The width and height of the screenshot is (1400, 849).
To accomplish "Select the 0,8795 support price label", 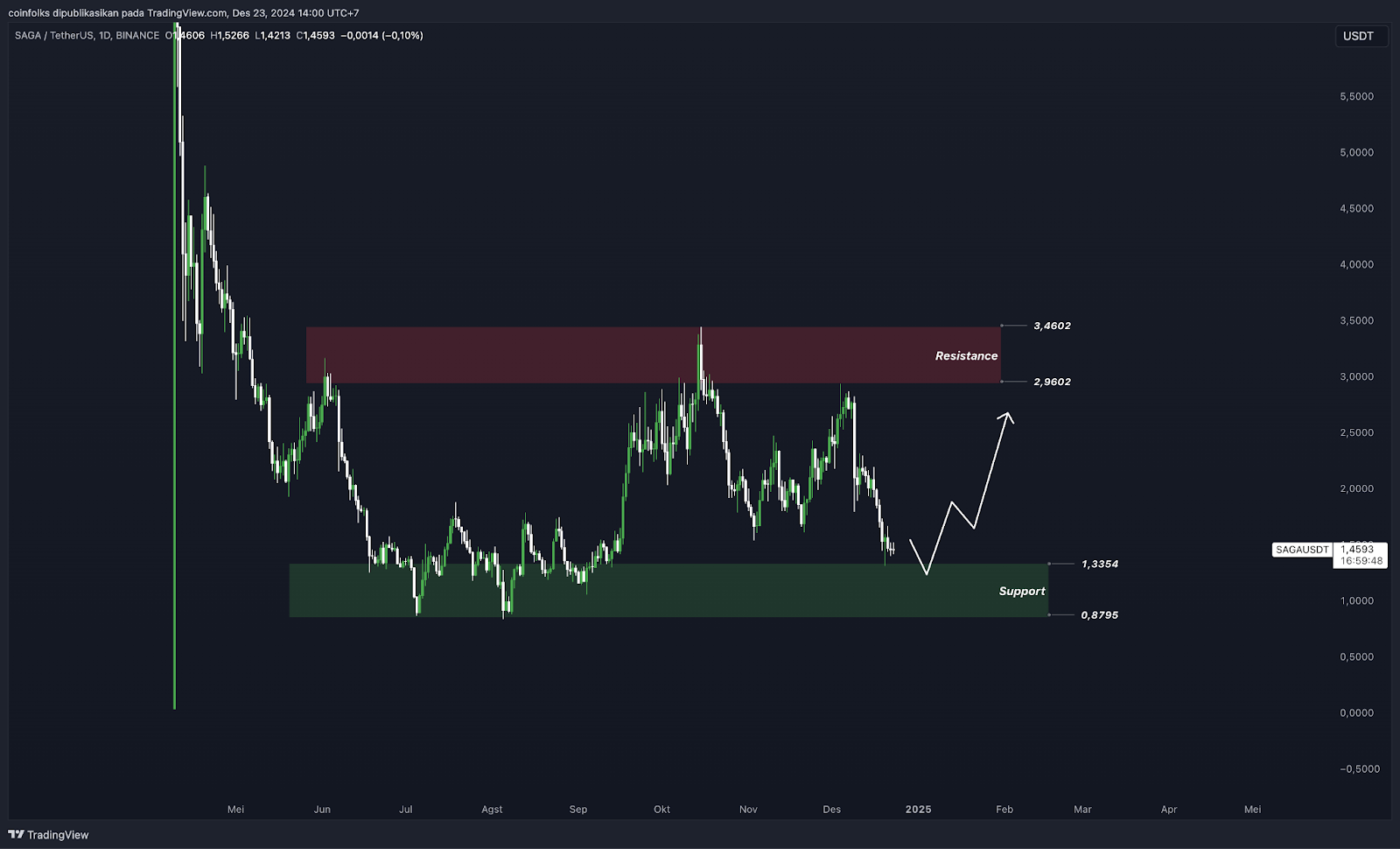I will coord(1100,615).
